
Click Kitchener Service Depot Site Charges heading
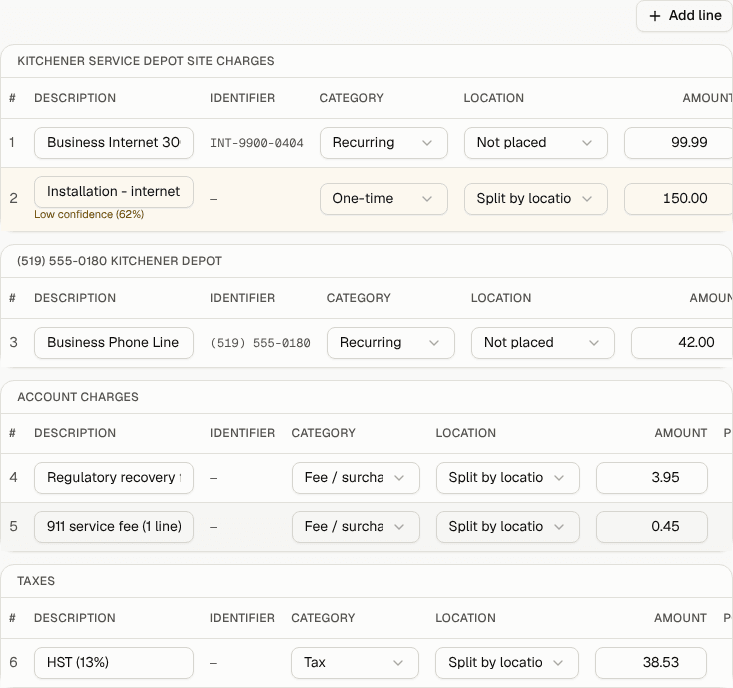tap(146, 61)
